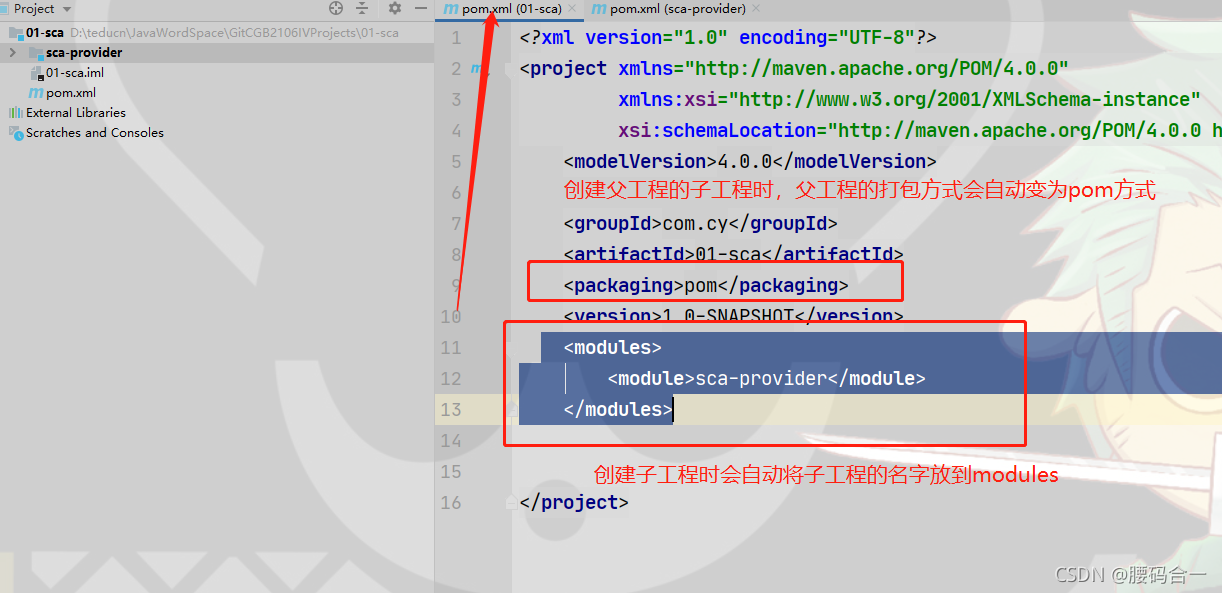Screen dimensions: 1222x593
Task: Click the xsi:schemaLocation attribute line
Action: click(920, 130)
